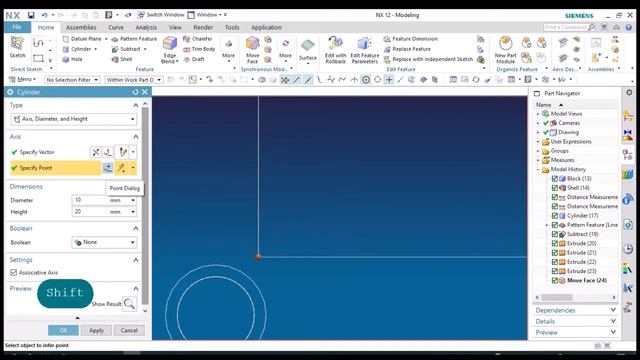Open the Move Face tool
Screen dimensions: 640x360
253,50
